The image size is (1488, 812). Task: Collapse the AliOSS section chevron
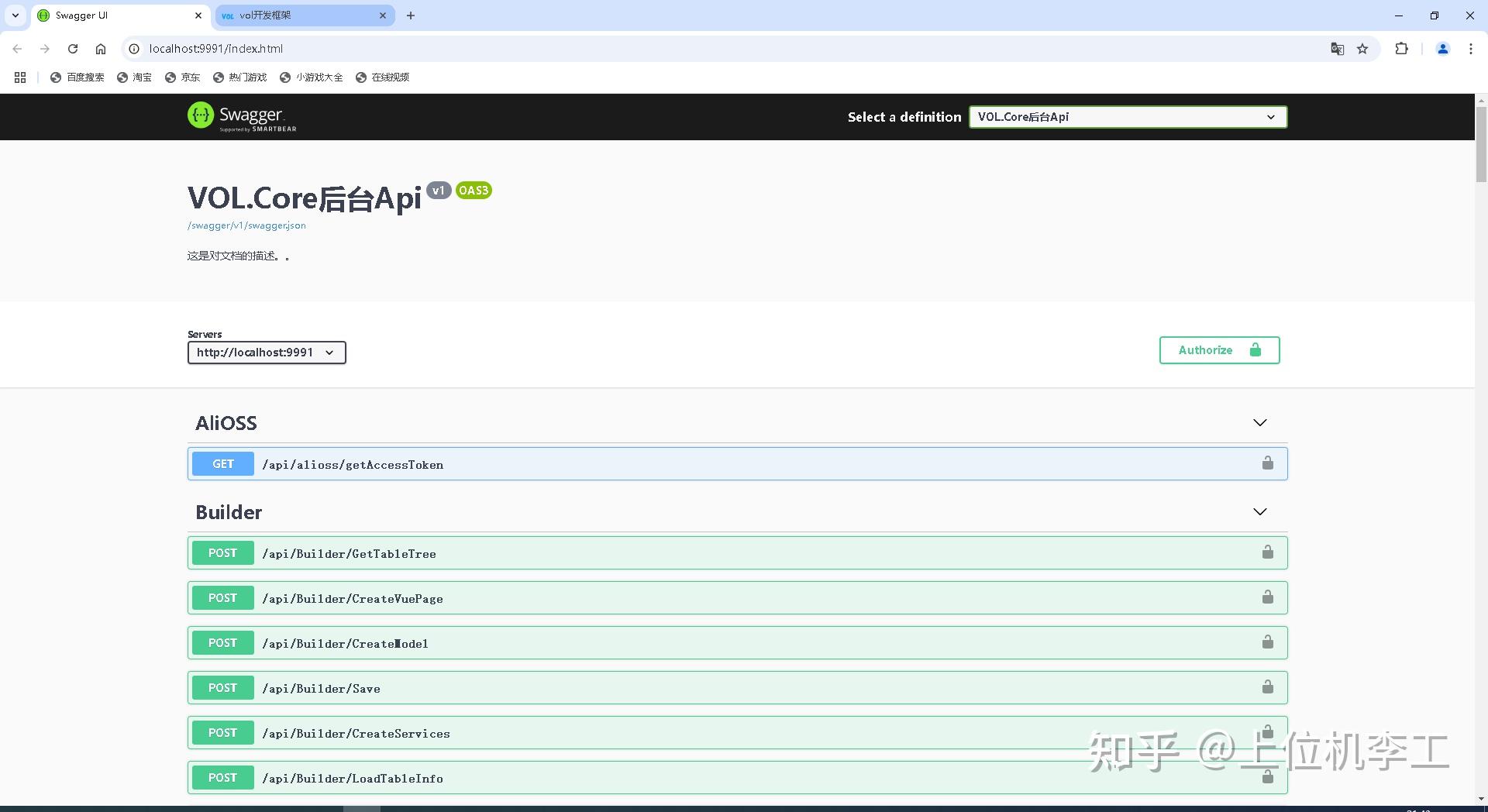(1259, 422)
